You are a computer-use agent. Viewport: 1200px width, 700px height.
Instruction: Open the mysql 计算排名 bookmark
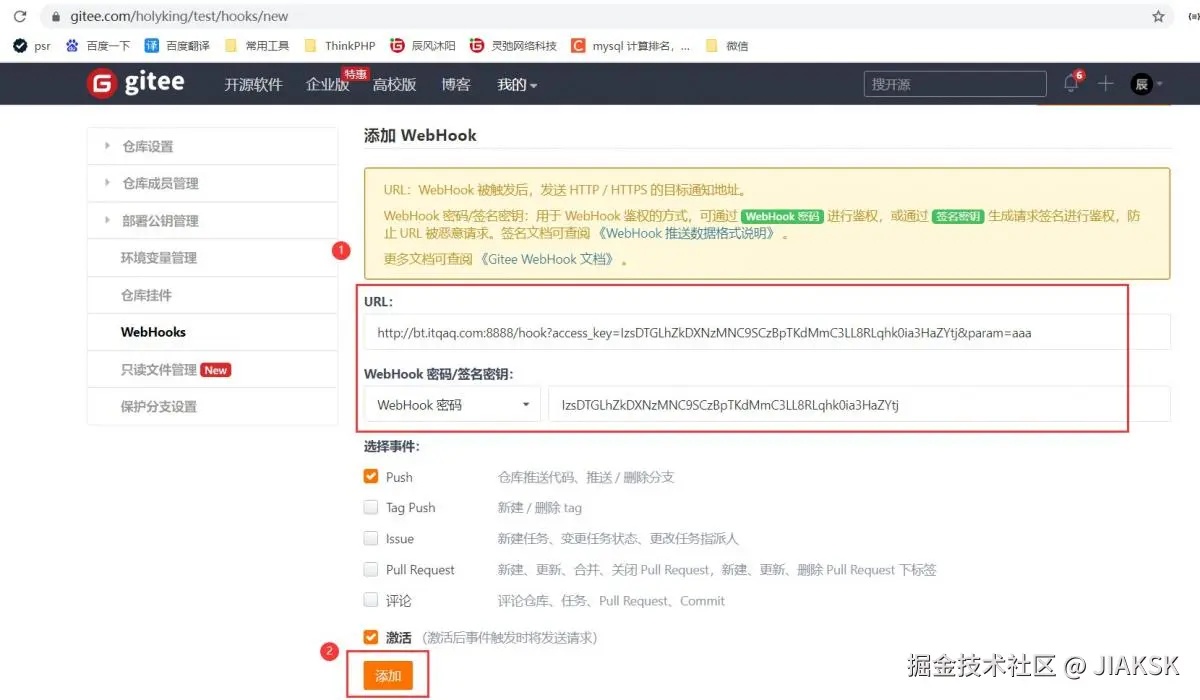click(x=631, y=46)
